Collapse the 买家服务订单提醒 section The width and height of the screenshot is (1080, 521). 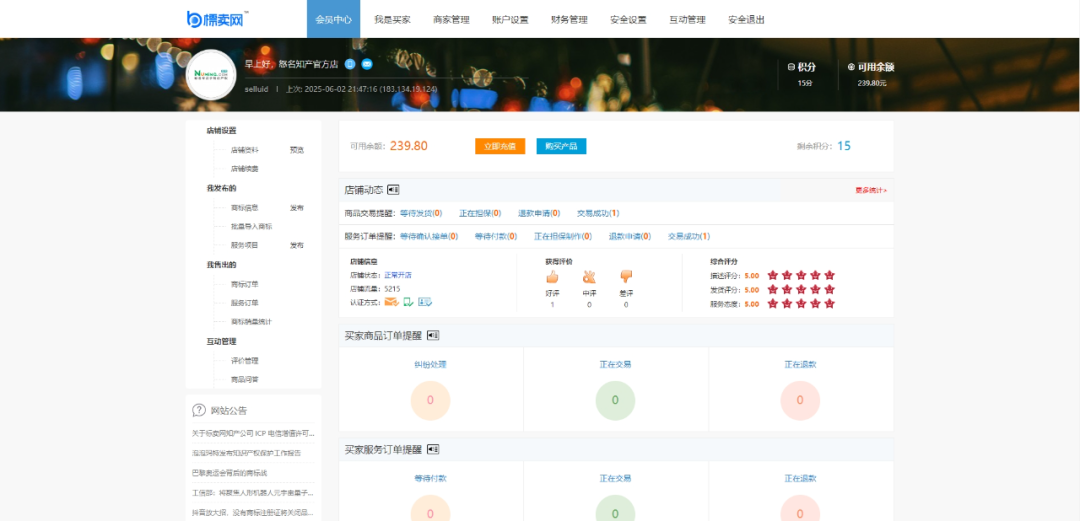(433, 450)
